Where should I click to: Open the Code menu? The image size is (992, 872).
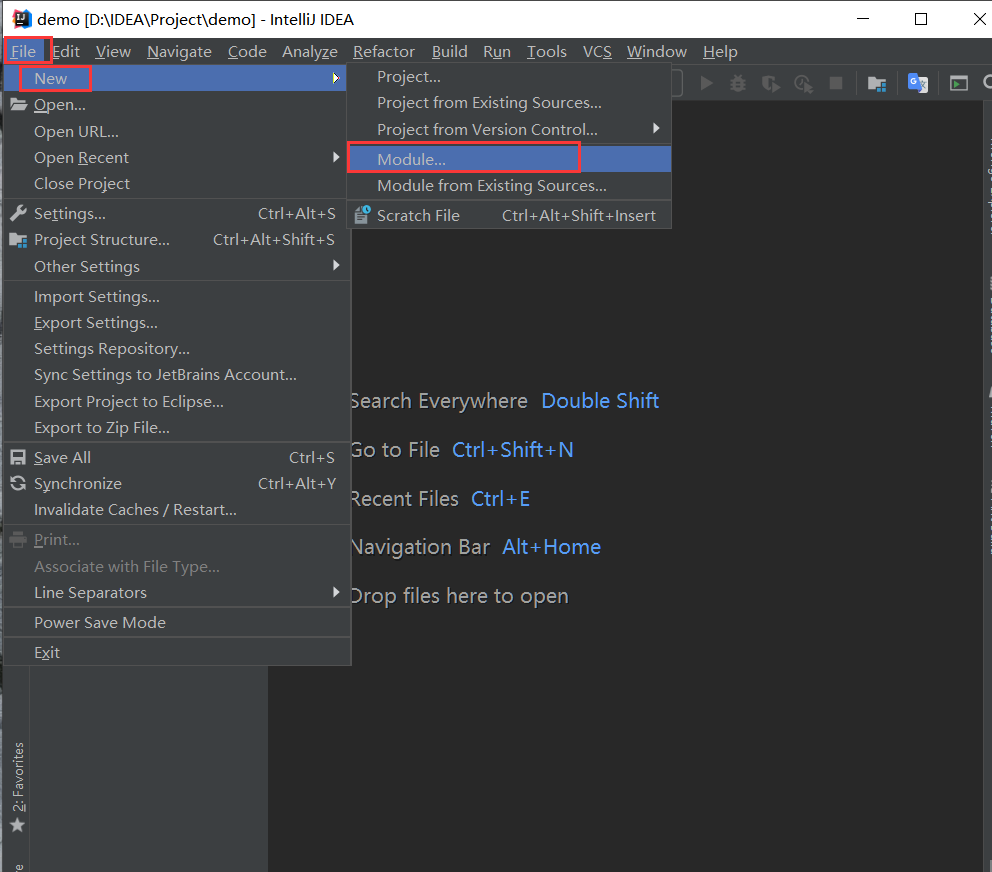point(247,51)
